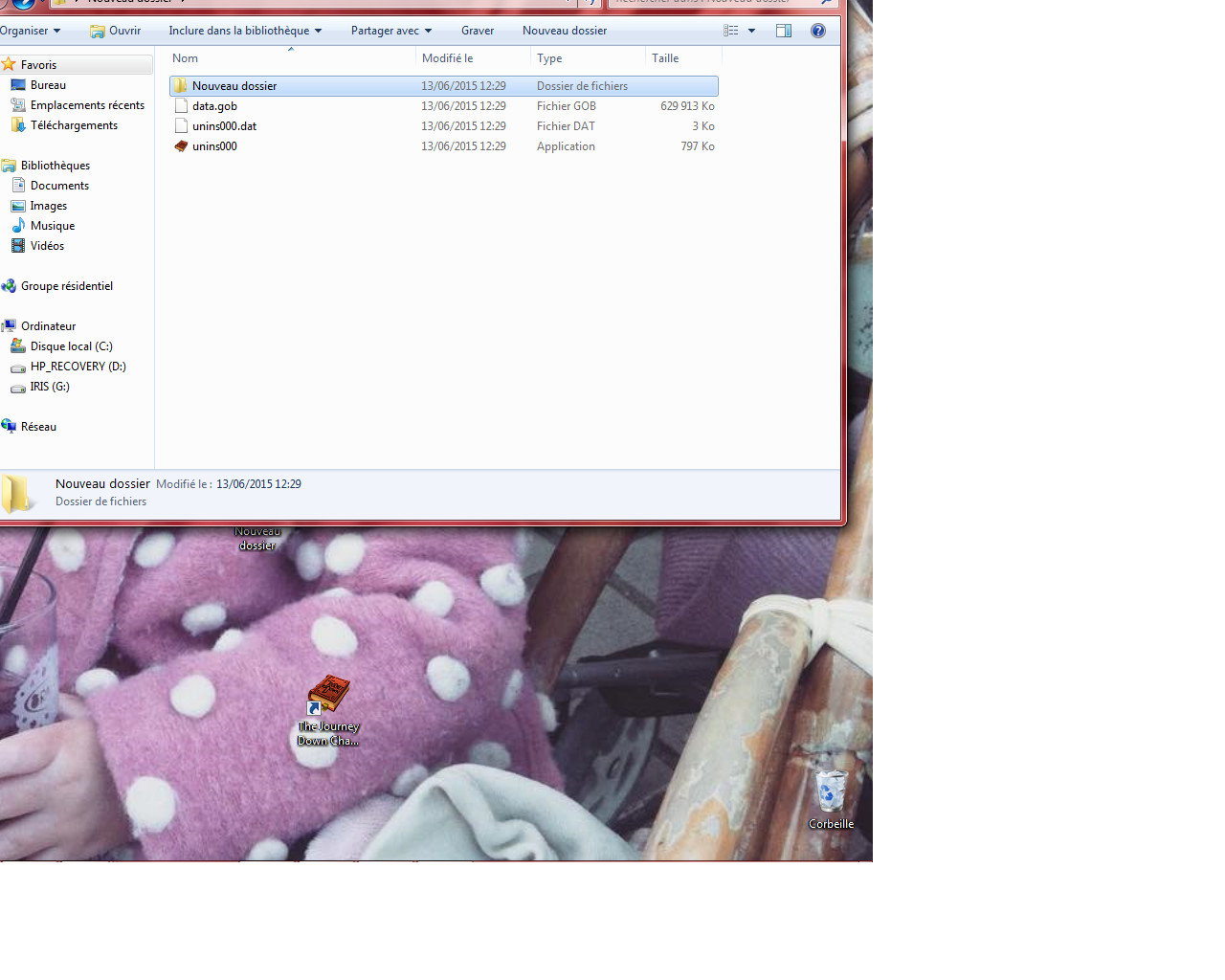
Task: Click the Téléchargements folder icon
Action: pos(18,125)
